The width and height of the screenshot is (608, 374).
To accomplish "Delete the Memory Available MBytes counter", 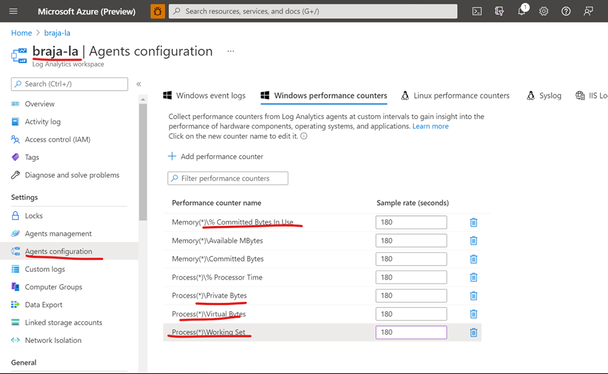I will pyautogui.click(x=473, y=241).
